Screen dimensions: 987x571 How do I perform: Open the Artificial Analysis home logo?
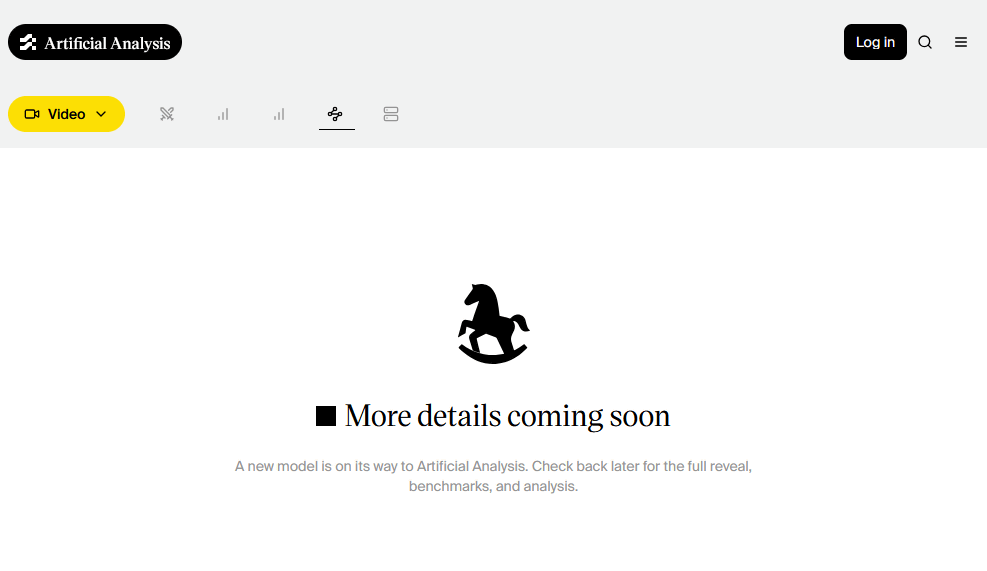95,42
